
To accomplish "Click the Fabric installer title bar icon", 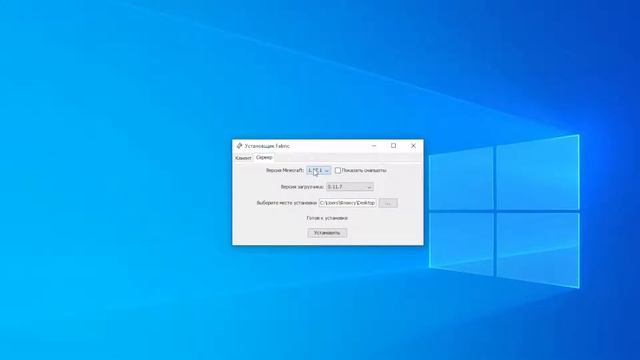I will [239, 146].
